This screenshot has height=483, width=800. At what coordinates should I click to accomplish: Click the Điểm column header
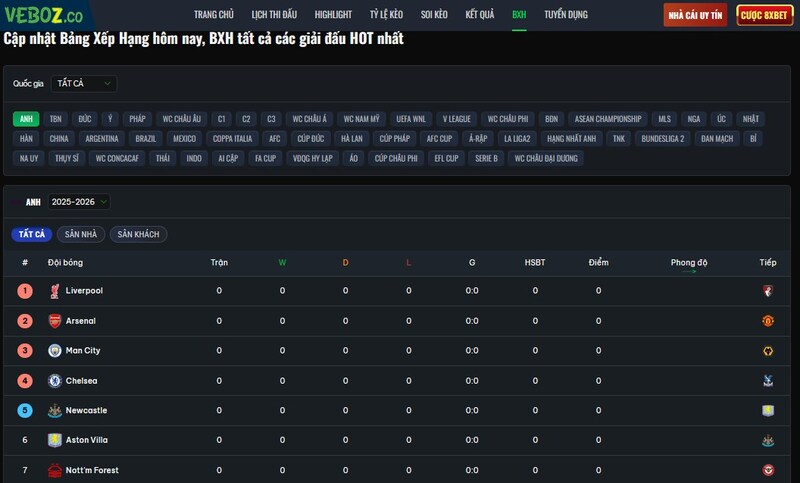(598, 262)
